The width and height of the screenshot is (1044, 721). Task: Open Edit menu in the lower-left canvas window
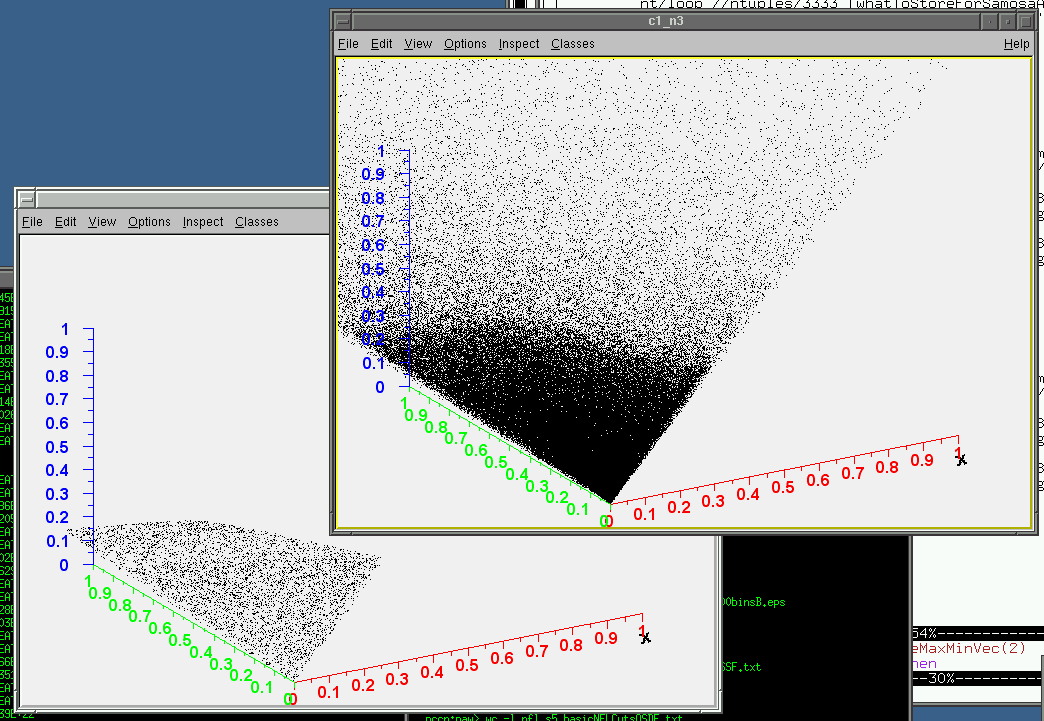point(66,222)
